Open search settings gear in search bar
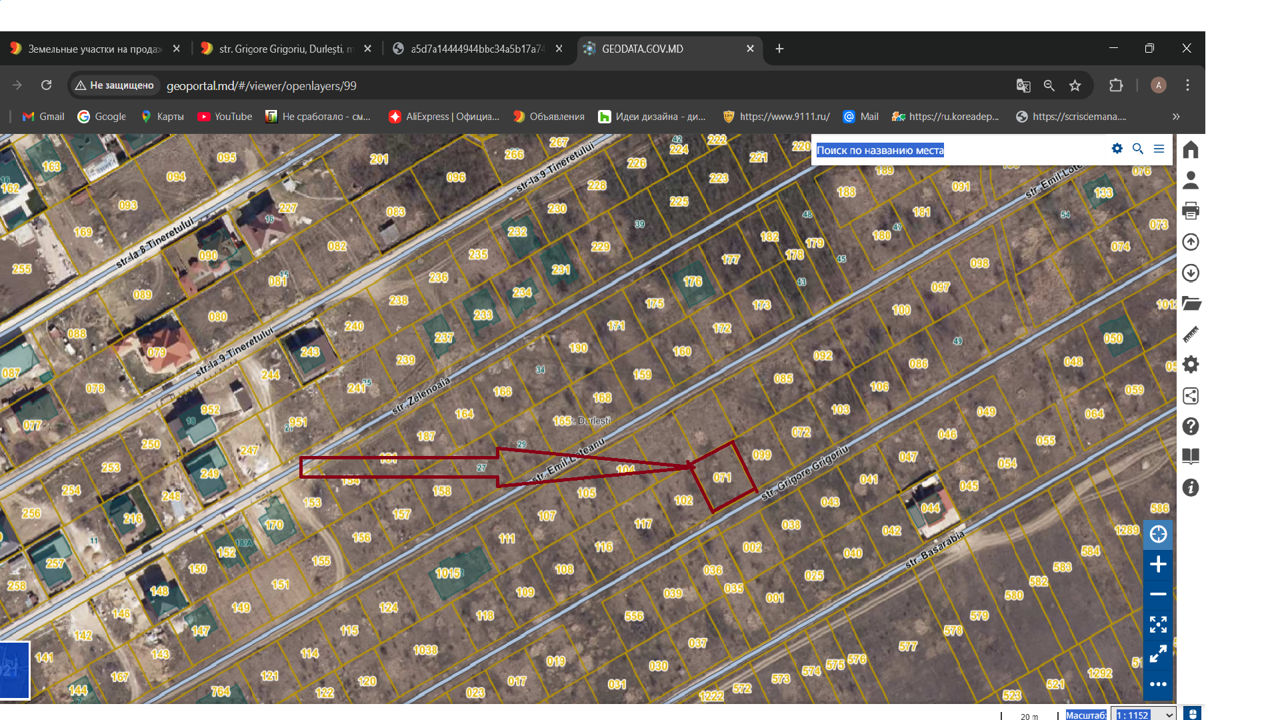The image size is (1280, 720). coord(1117,149)
